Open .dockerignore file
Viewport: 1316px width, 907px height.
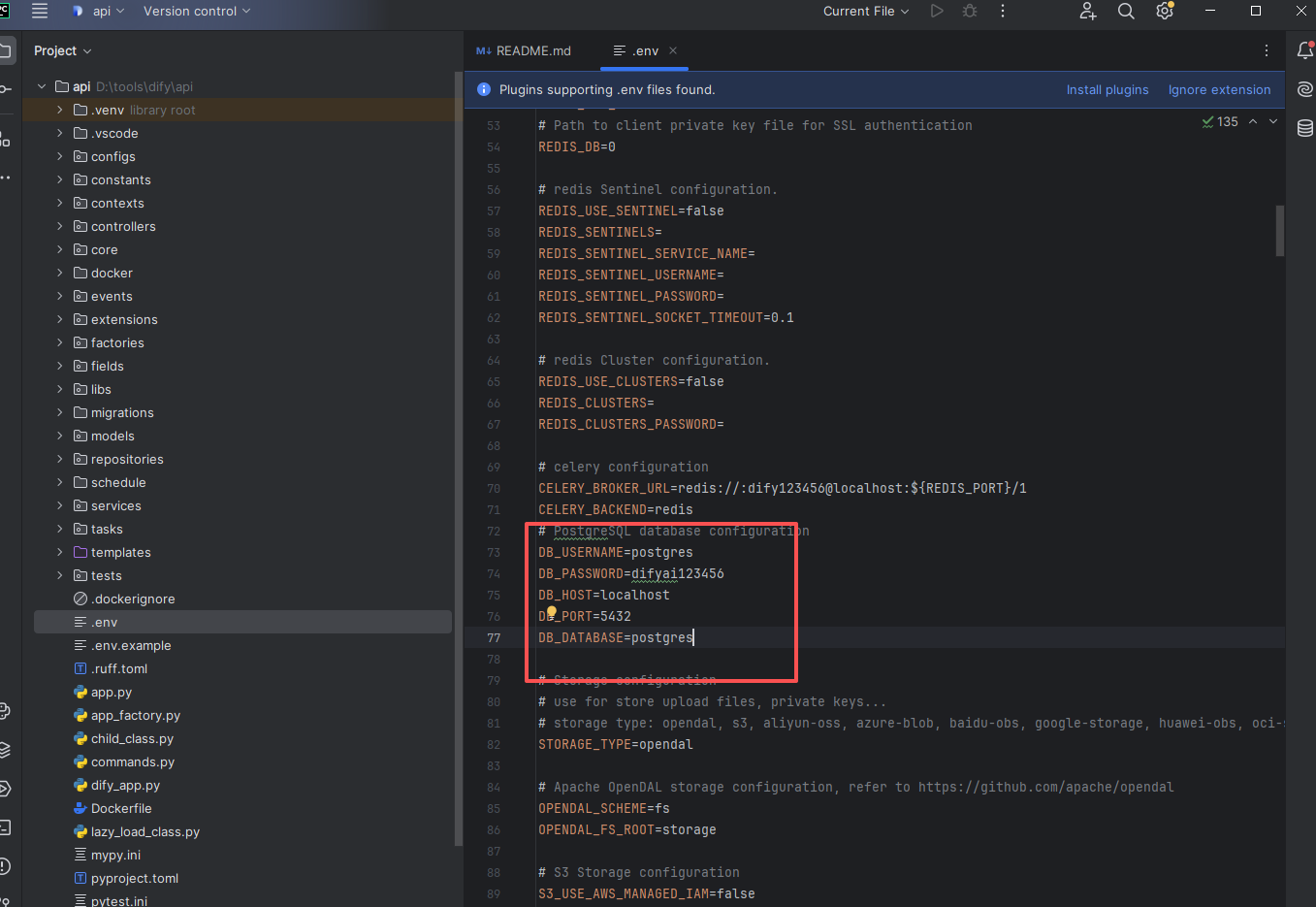coord(133,599)
